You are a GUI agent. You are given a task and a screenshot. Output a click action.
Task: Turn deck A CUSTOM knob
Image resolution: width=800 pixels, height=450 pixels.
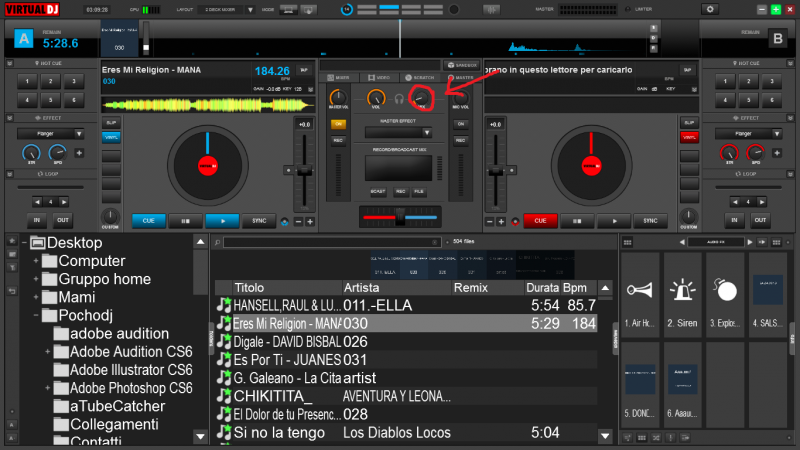click(x=110, y=216)
